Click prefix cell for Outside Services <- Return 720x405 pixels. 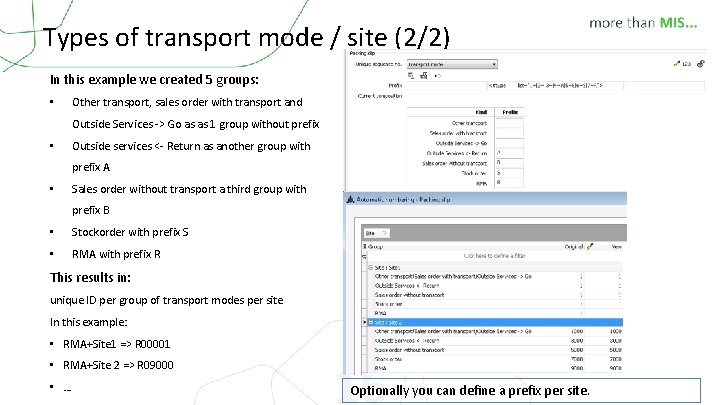(510, 153)
